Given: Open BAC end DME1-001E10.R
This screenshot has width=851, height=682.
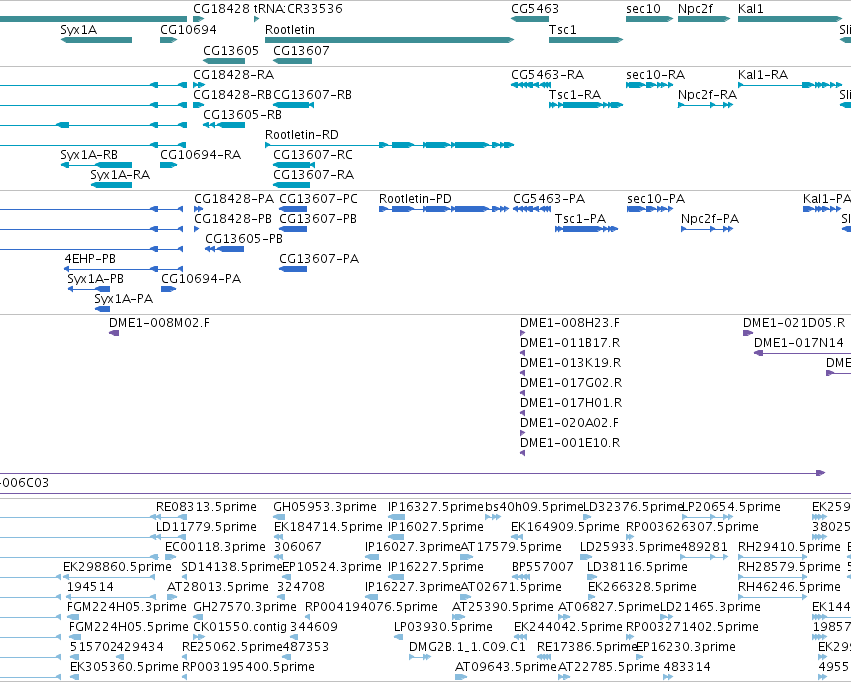Looking at the screenshot, I should click(x=570, y=443).
